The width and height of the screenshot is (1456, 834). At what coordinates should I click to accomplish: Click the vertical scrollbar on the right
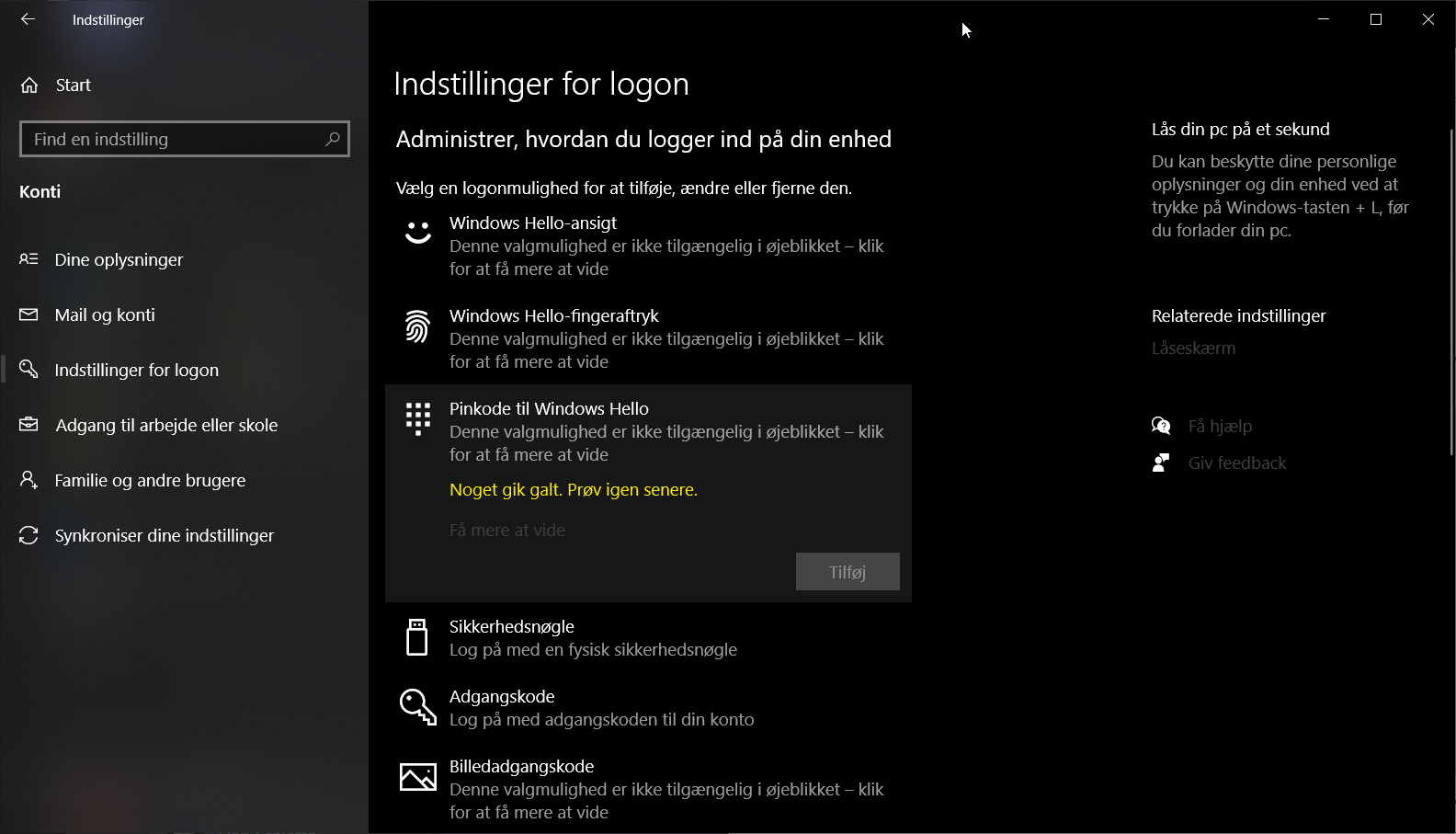1451,294
